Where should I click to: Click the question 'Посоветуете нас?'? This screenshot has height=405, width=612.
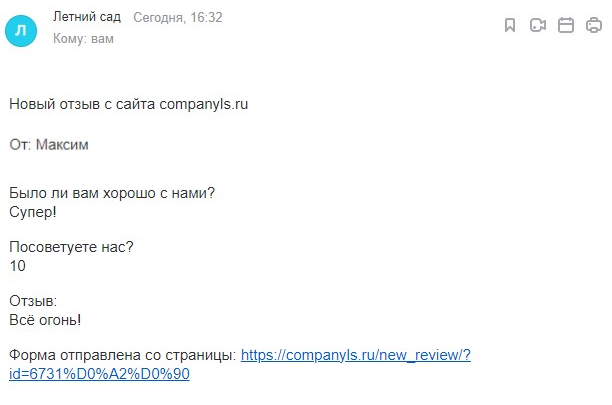coord(70,247)
